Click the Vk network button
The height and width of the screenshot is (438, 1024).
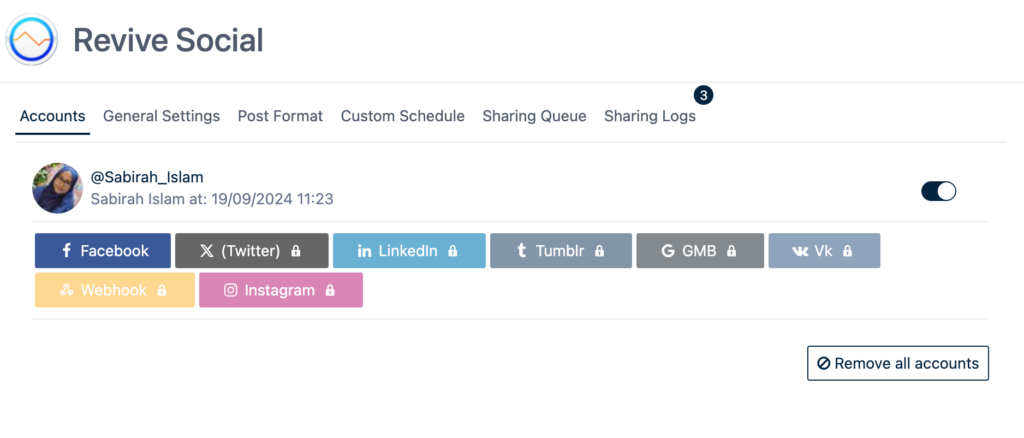pos(824,251)
